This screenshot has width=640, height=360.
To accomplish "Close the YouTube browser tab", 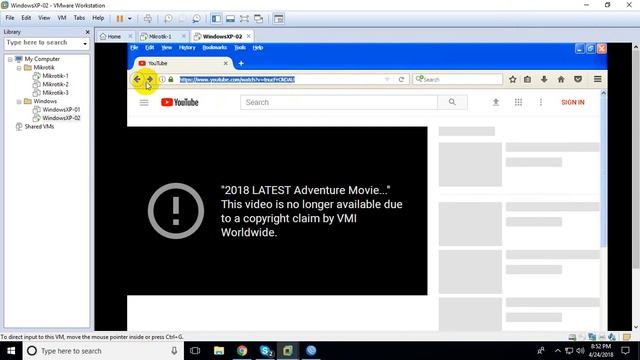I will click(226, 63).
